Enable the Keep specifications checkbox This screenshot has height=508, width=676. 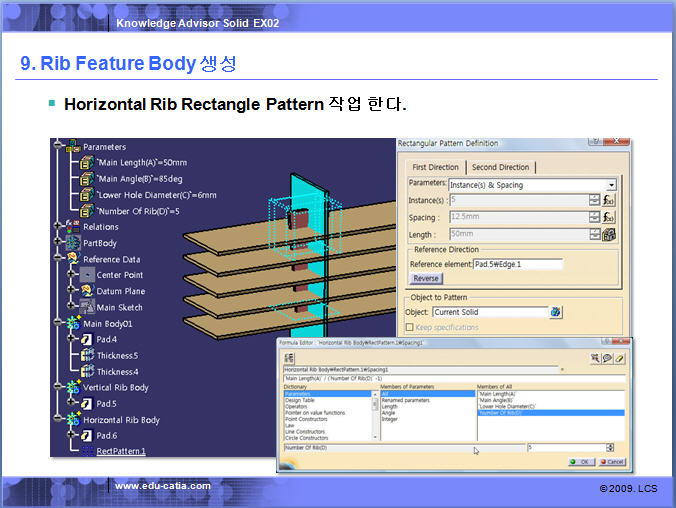tap(409, 328)
